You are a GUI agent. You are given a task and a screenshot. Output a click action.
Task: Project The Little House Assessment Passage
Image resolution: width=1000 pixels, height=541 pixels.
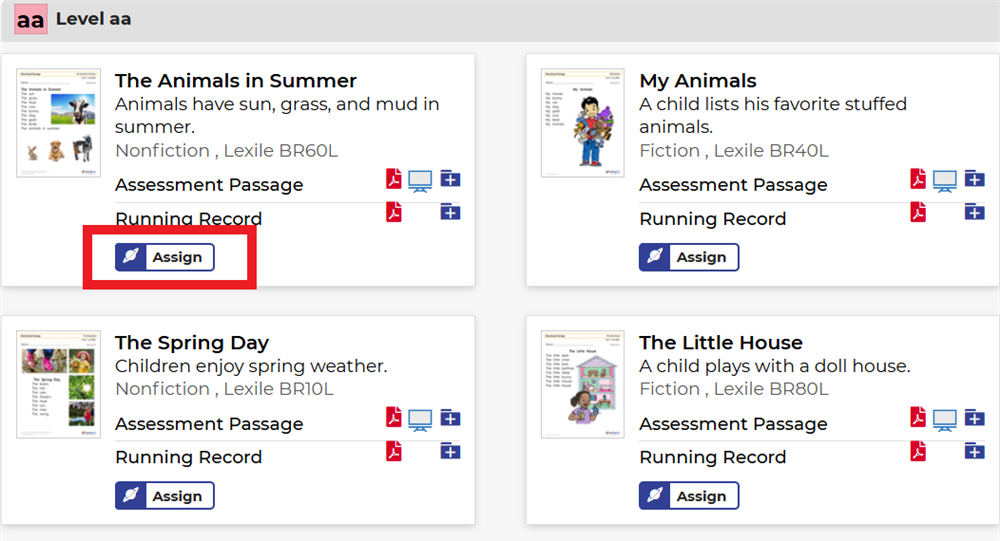pos(944,420)
